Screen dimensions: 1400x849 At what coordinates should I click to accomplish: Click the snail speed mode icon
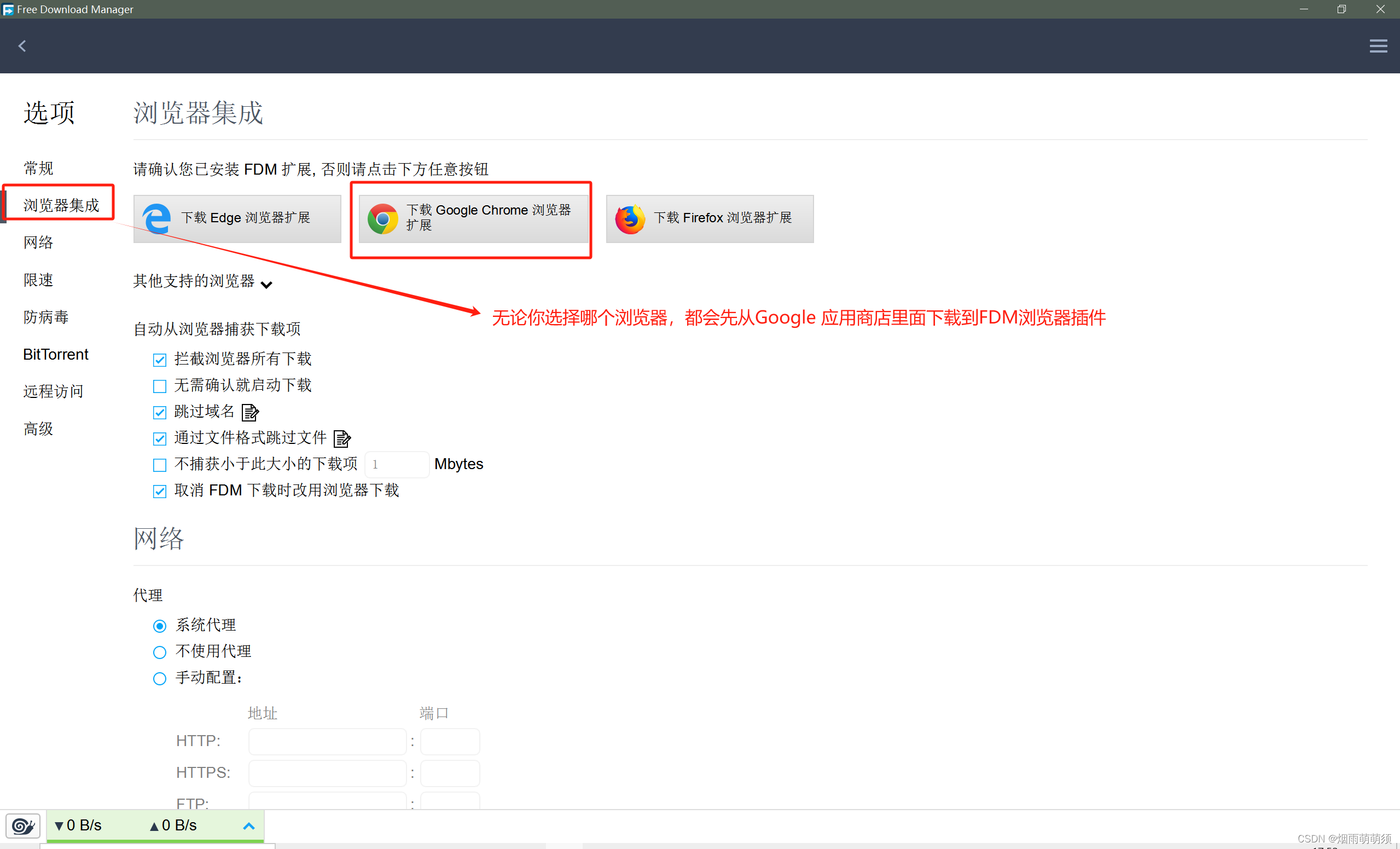(23, 825)
